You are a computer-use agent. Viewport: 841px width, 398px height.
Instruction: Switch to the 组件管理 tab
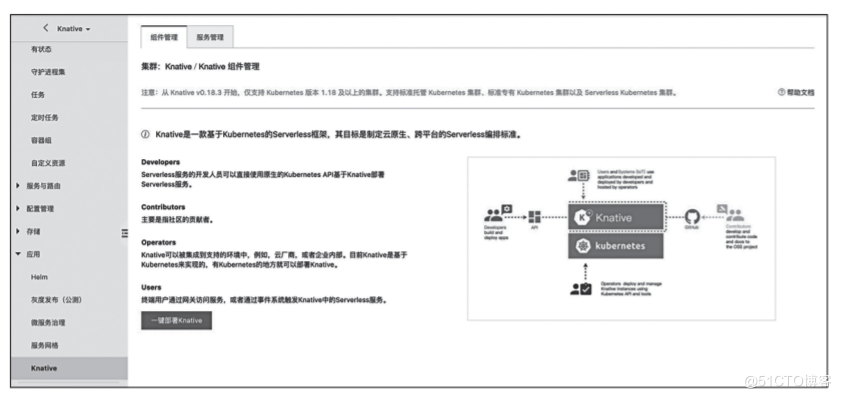tap(164, 37)
